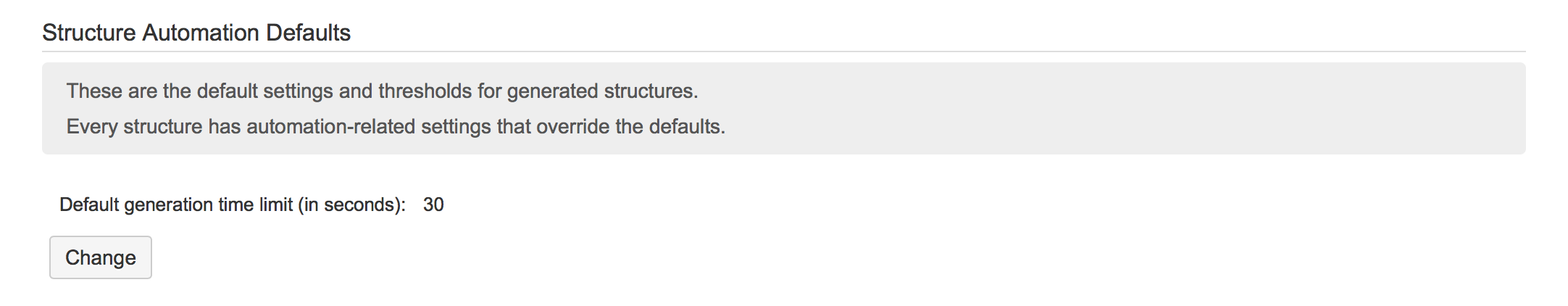Click the Default generation time limit label
This screenshot has height=306, width=1568.
[x=232, y=204]
